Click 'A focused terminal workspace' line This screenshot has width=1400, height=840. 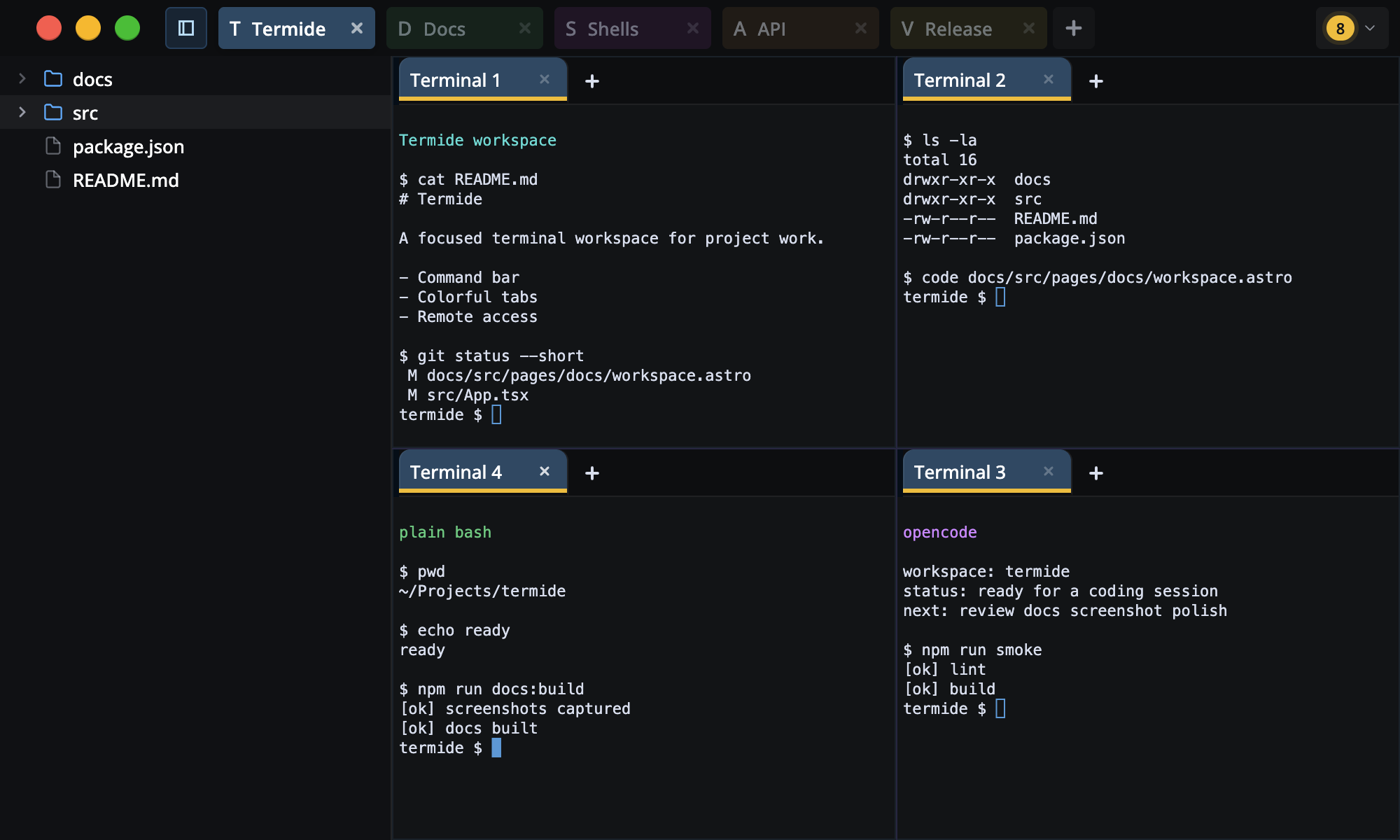pyautogui.click(x=612, y=238)
